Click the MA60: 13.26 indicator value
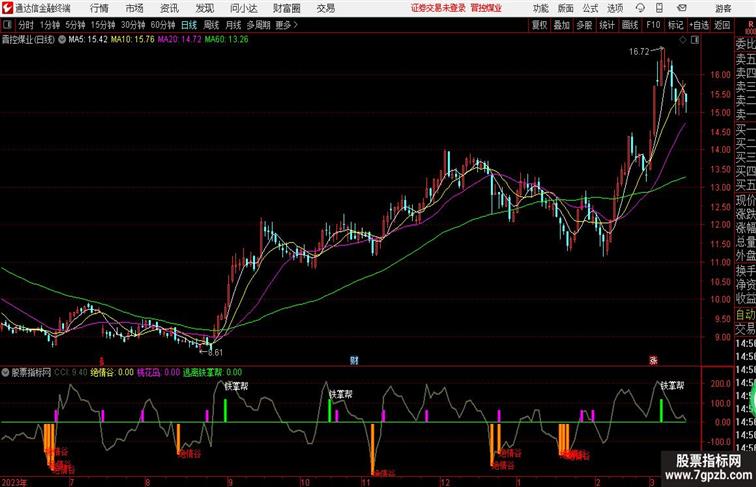 coord(226,40)
